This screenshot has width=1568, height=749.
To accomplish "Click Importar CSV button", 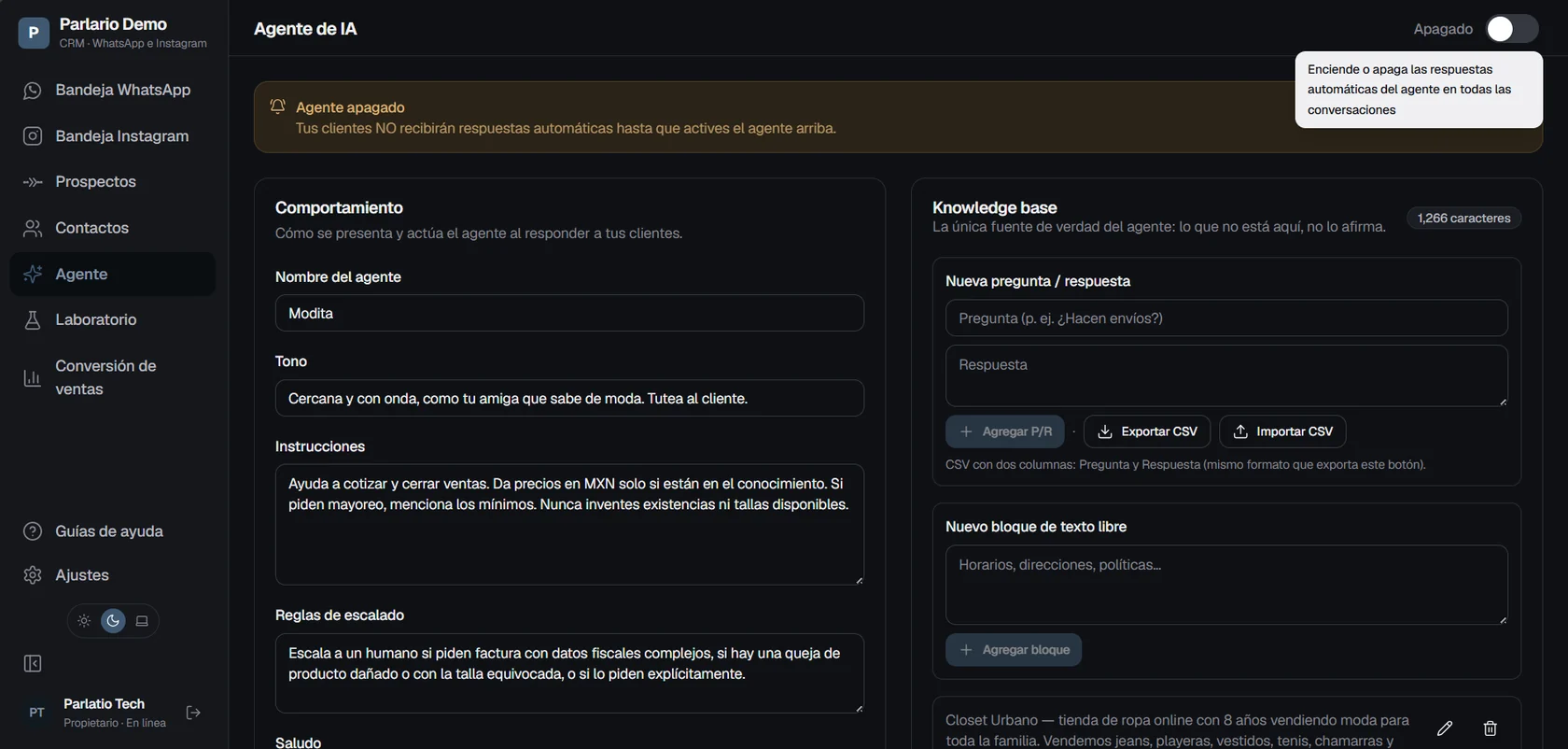I will [1282, 431].
